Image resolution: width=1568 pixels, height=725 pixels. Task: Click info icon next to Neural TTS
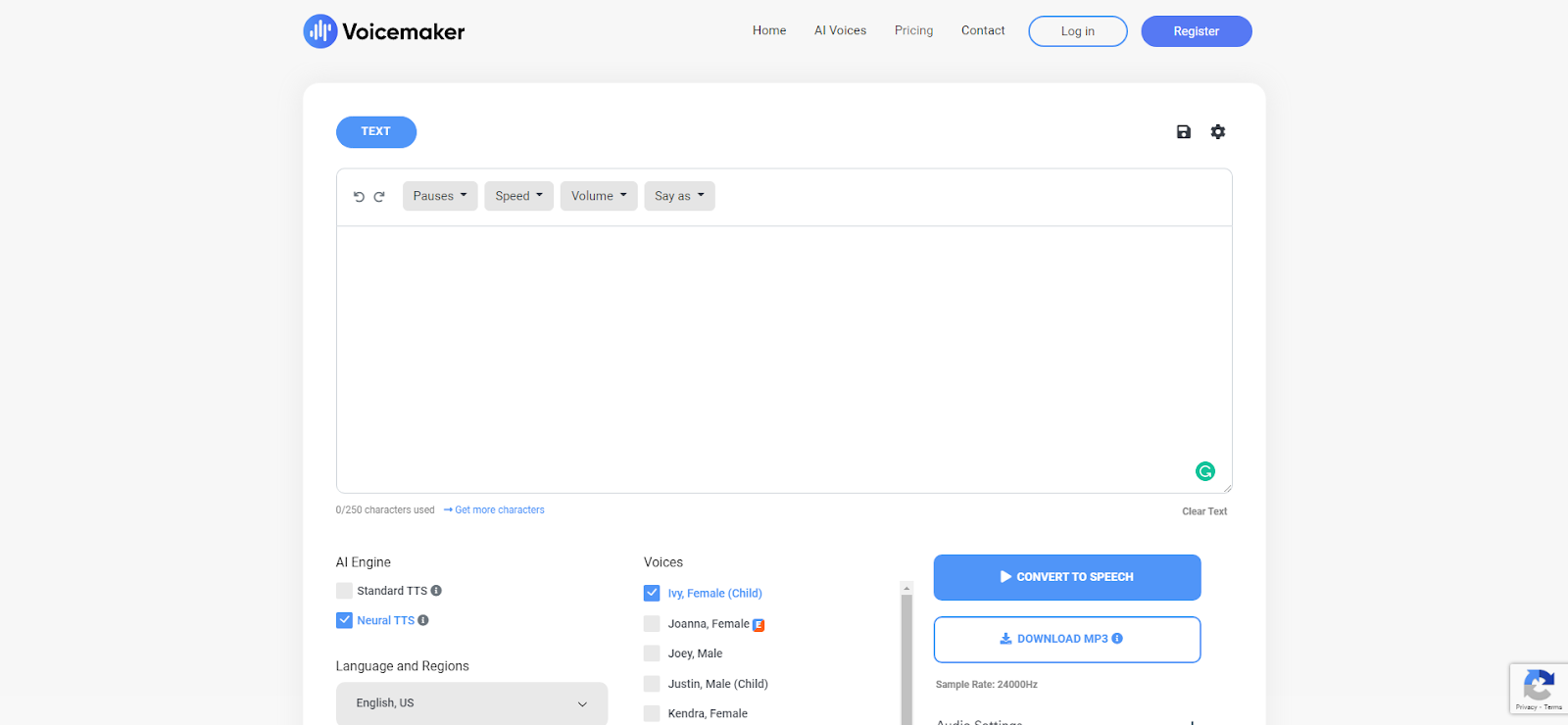click(x=423, y=620)
